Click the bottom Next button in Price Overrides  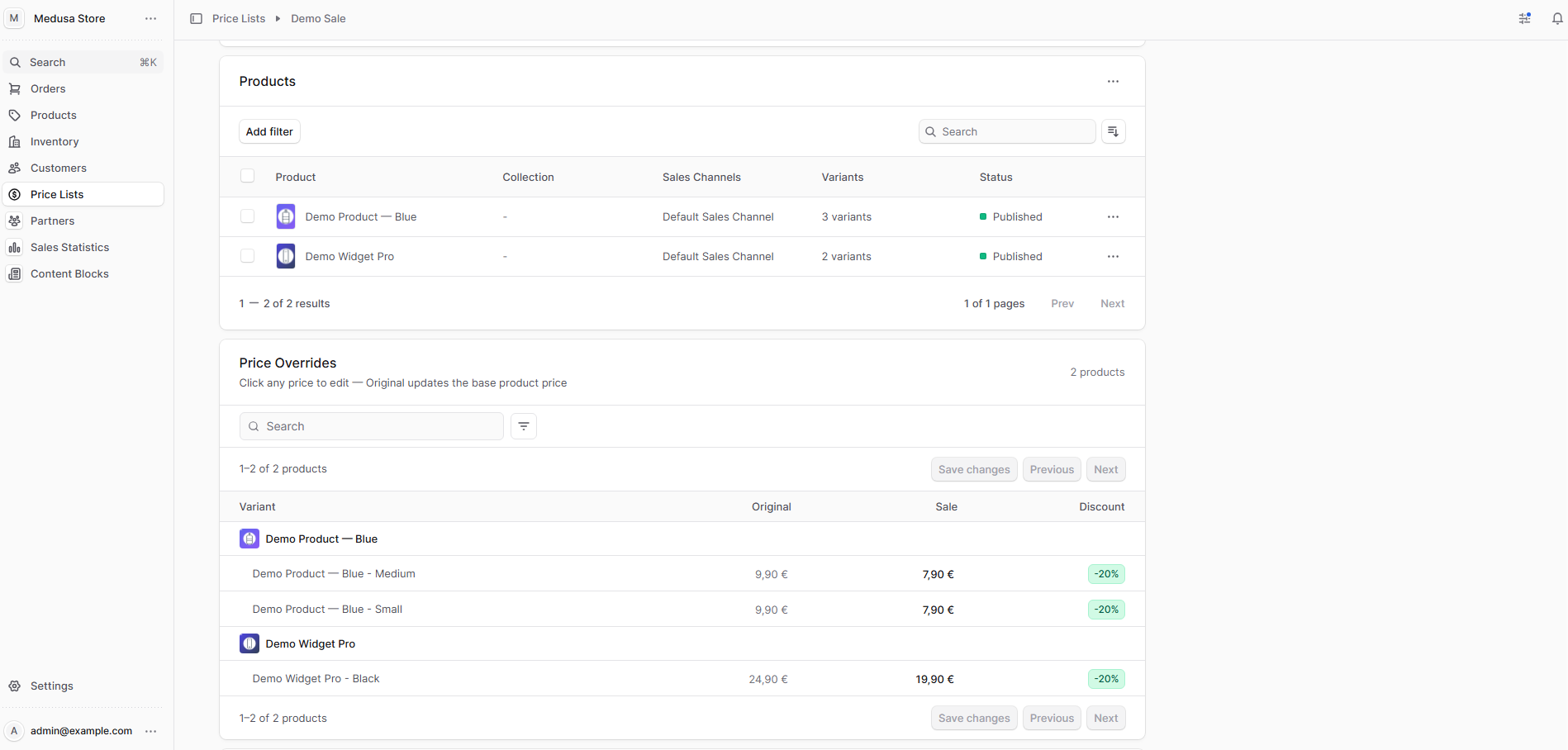(x=1105, y=718)
